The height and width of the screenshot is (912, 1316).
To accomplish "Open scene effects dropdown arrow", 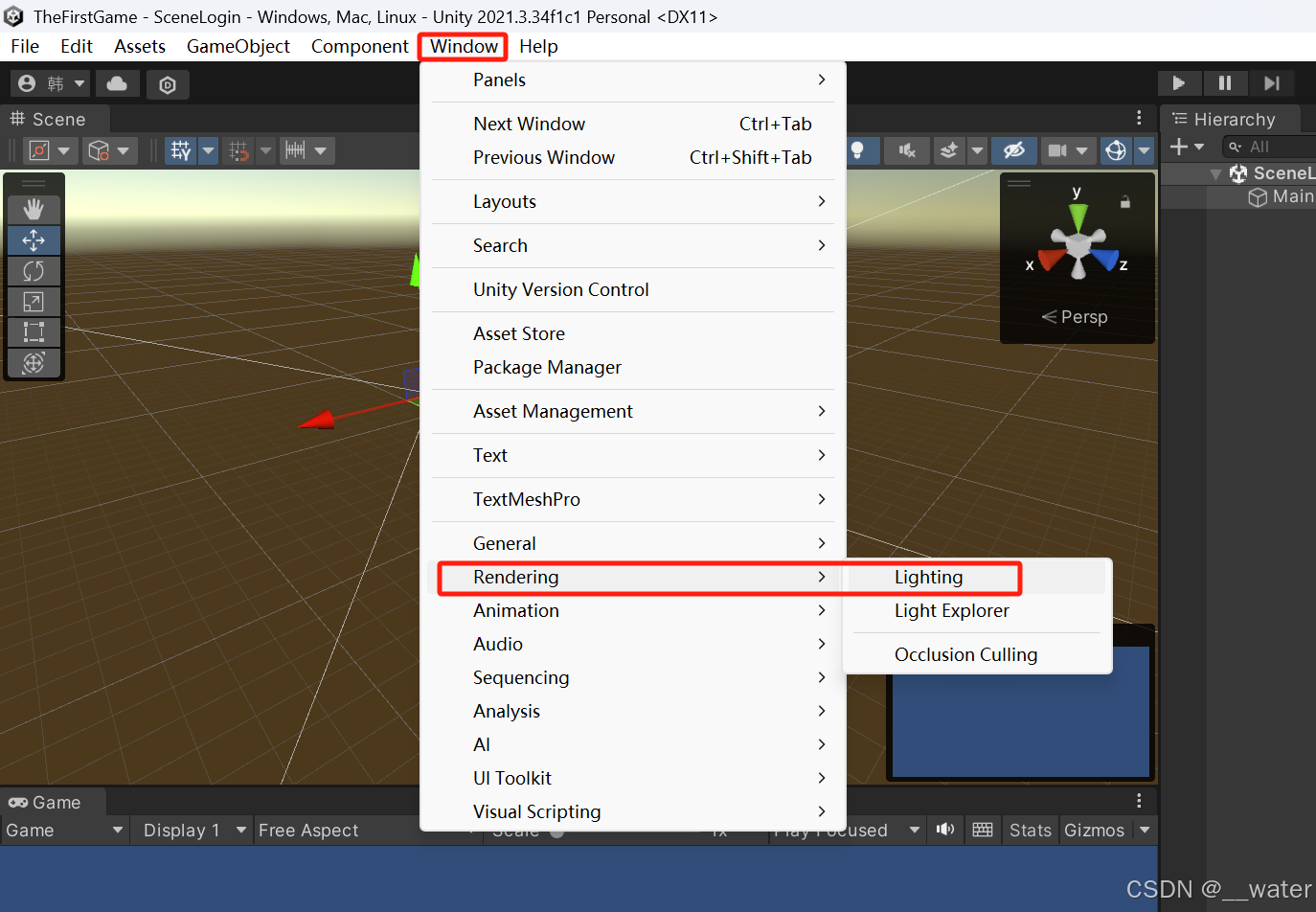I will click(977, 150).
